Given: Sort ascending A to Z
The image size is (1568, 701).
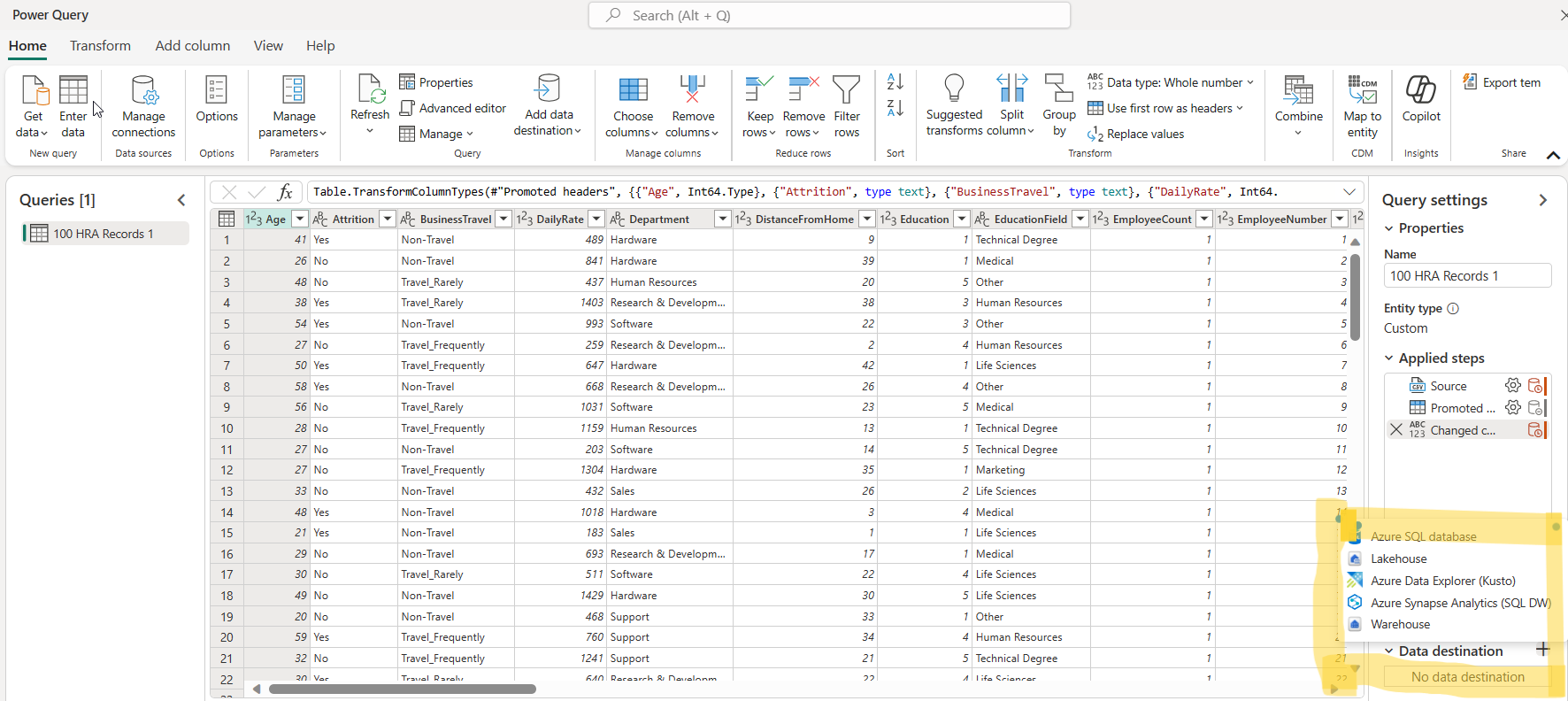Looking at the screenshot, I should pyautogui.click(x=895, y=81).
